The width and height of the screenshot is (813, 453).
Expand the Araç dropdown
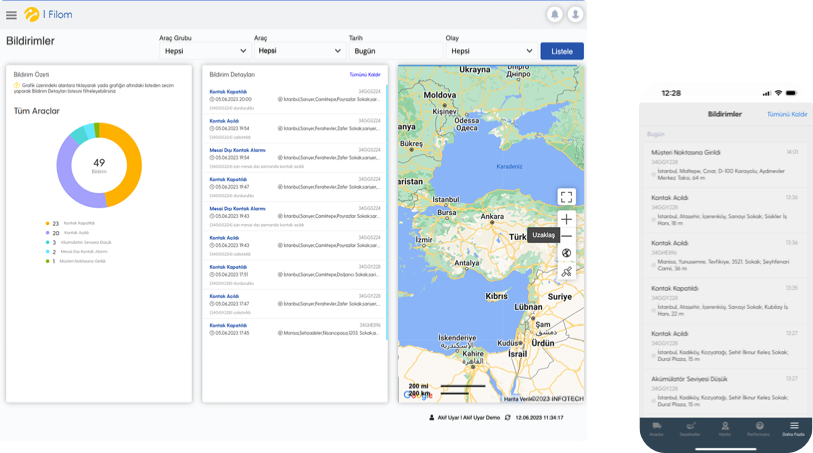pyautogui.click(x=298, y=50)
